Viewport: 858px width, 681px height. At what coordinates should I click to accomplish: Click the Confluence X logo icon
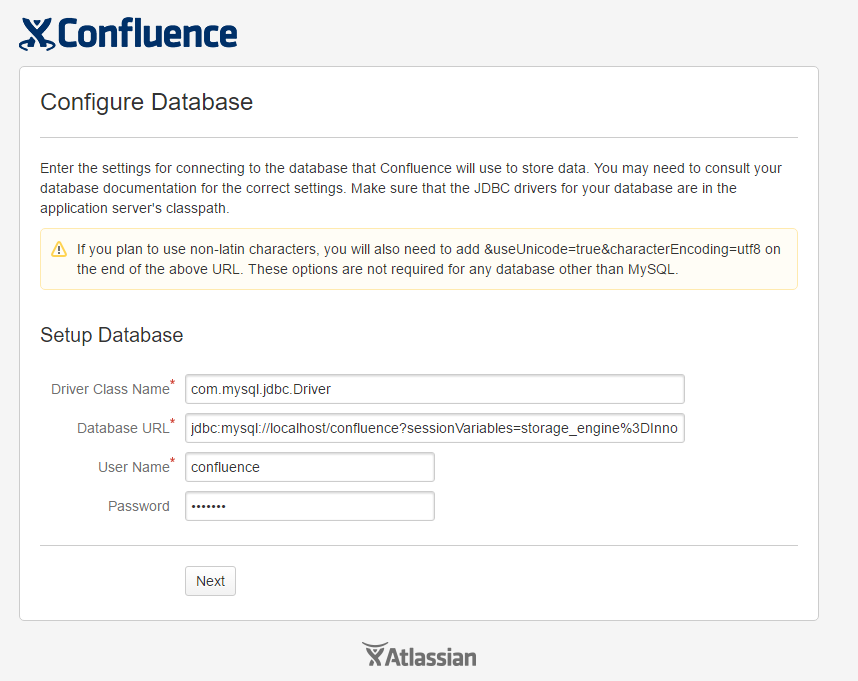click(x=37, y=34)
